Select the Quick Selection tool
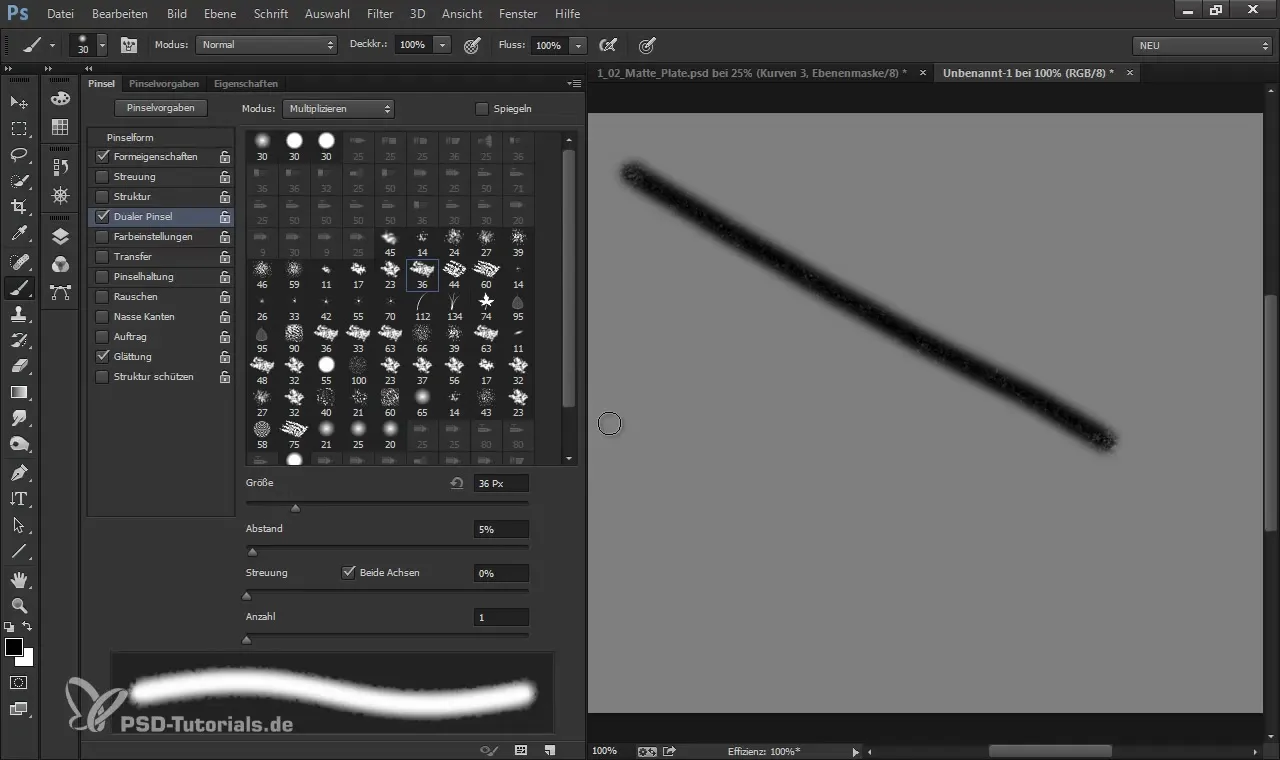 [x=19, y=181]
